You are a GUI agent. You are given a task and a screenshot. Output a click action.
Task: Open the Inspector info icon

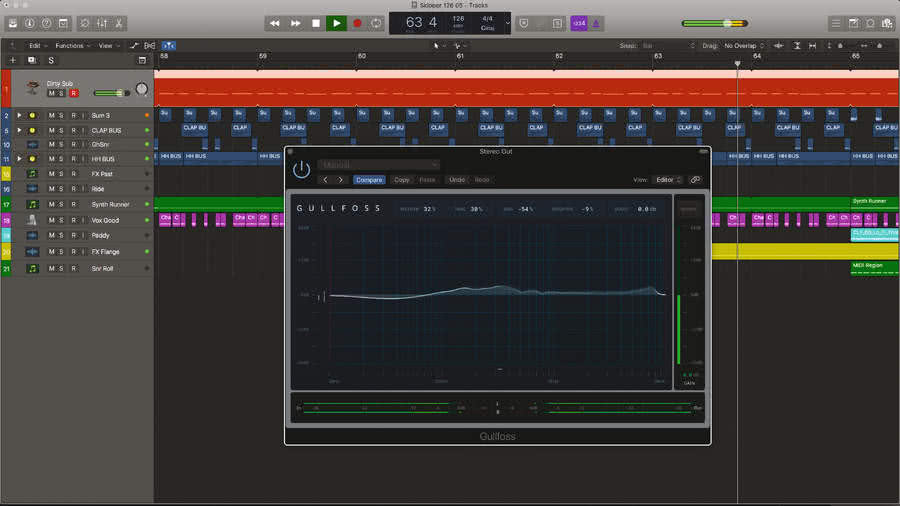coord(29,24)
